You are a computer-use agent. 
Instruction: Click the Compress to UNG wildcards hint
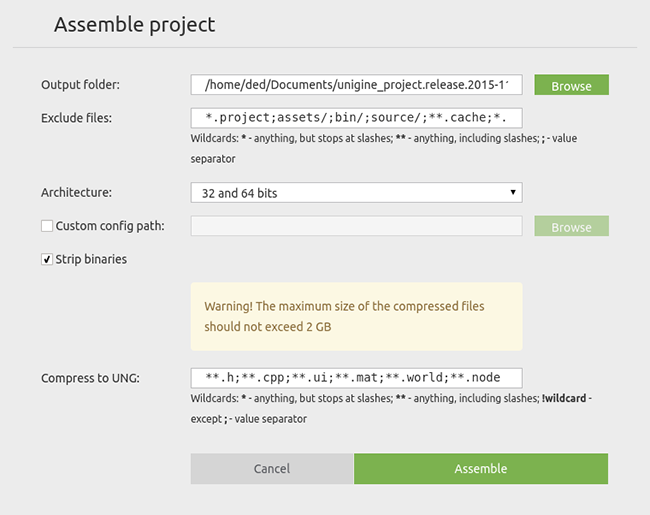391,408
